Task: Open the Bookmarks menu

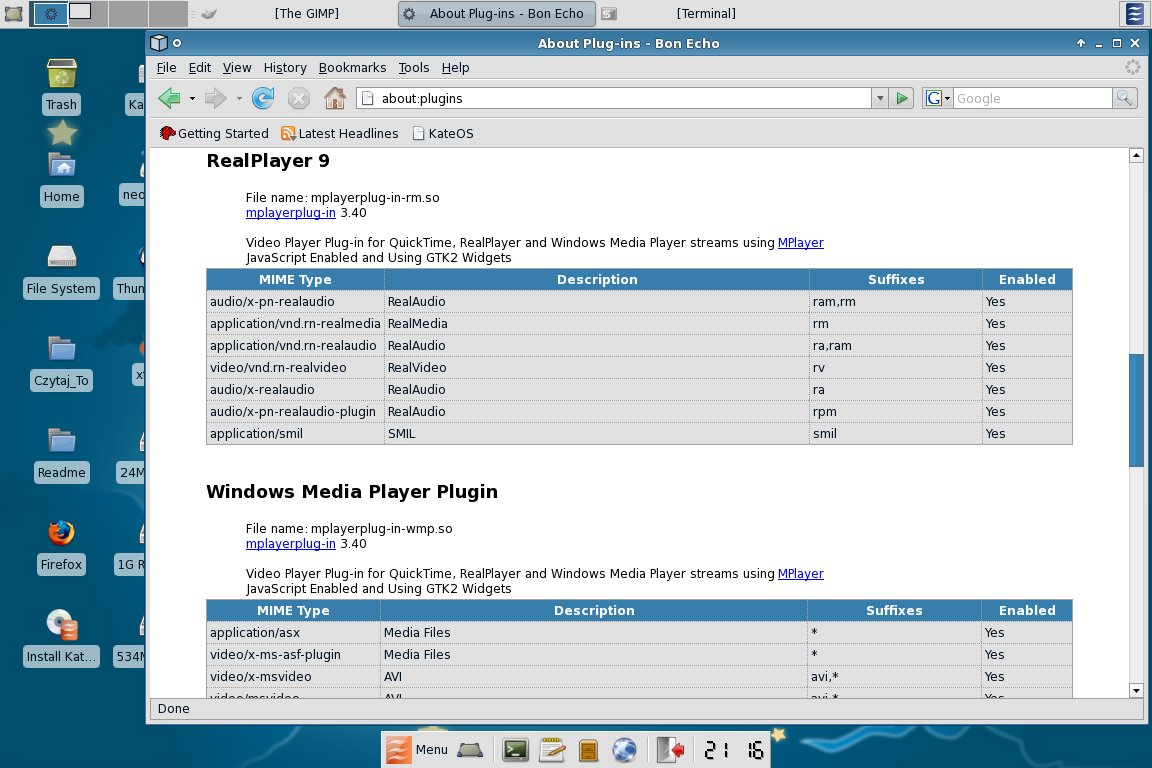Action: click(x=352, y=68)
